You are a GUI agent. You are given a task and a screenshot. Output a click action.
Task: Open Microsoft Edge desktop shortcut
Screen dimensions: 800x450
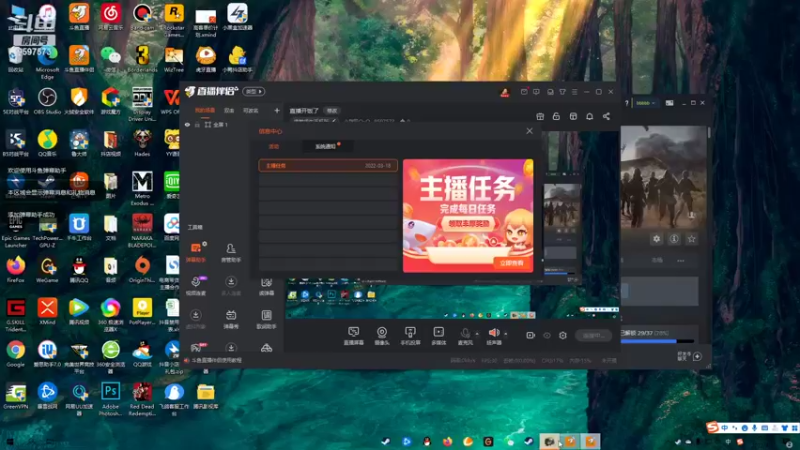tap(47, 63)
